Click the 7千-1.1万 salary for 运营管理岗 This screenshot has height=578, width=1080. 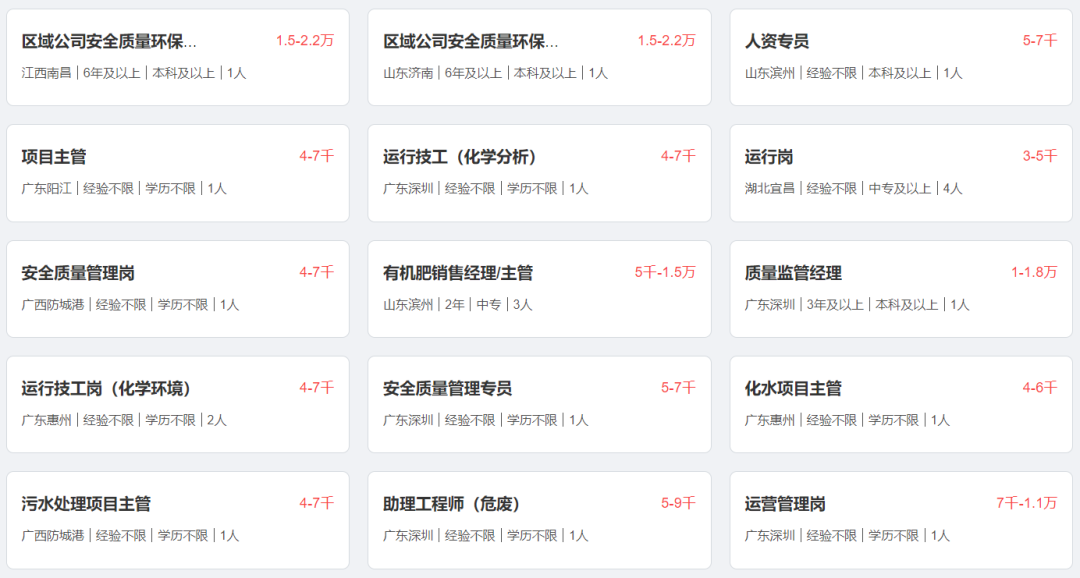[1027, 504]
